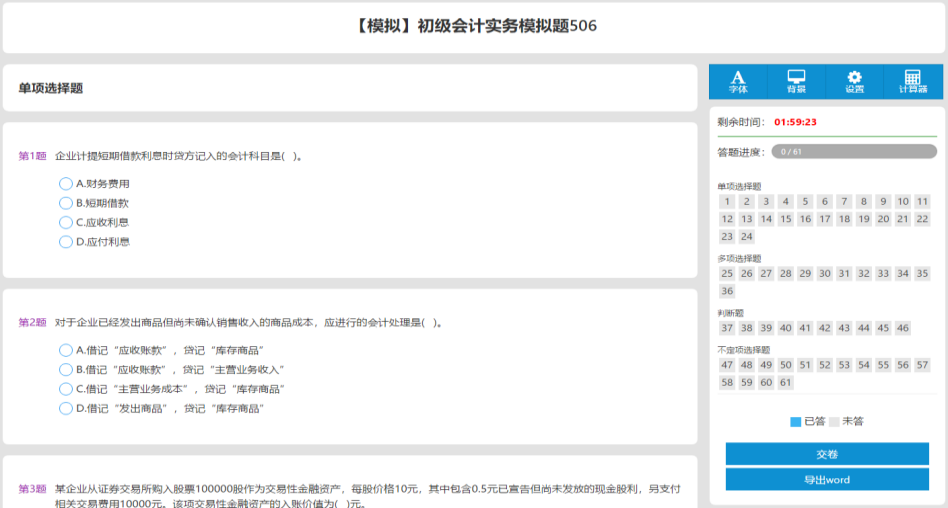
Task: Click the blue 已答 legend swatch
Action: point(796,422)
